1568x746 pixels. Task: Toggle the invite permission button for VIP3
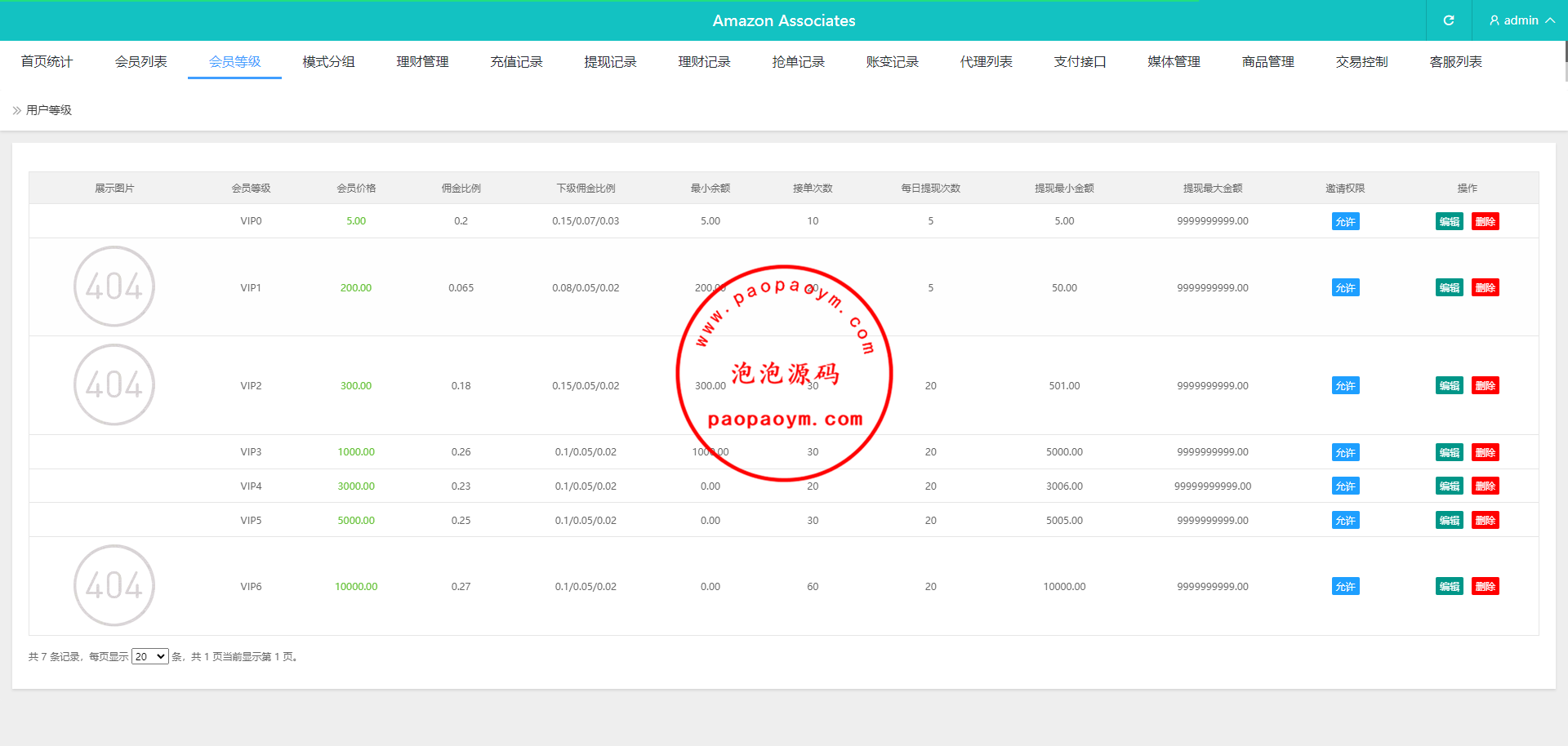click(x=1345, y=452)
